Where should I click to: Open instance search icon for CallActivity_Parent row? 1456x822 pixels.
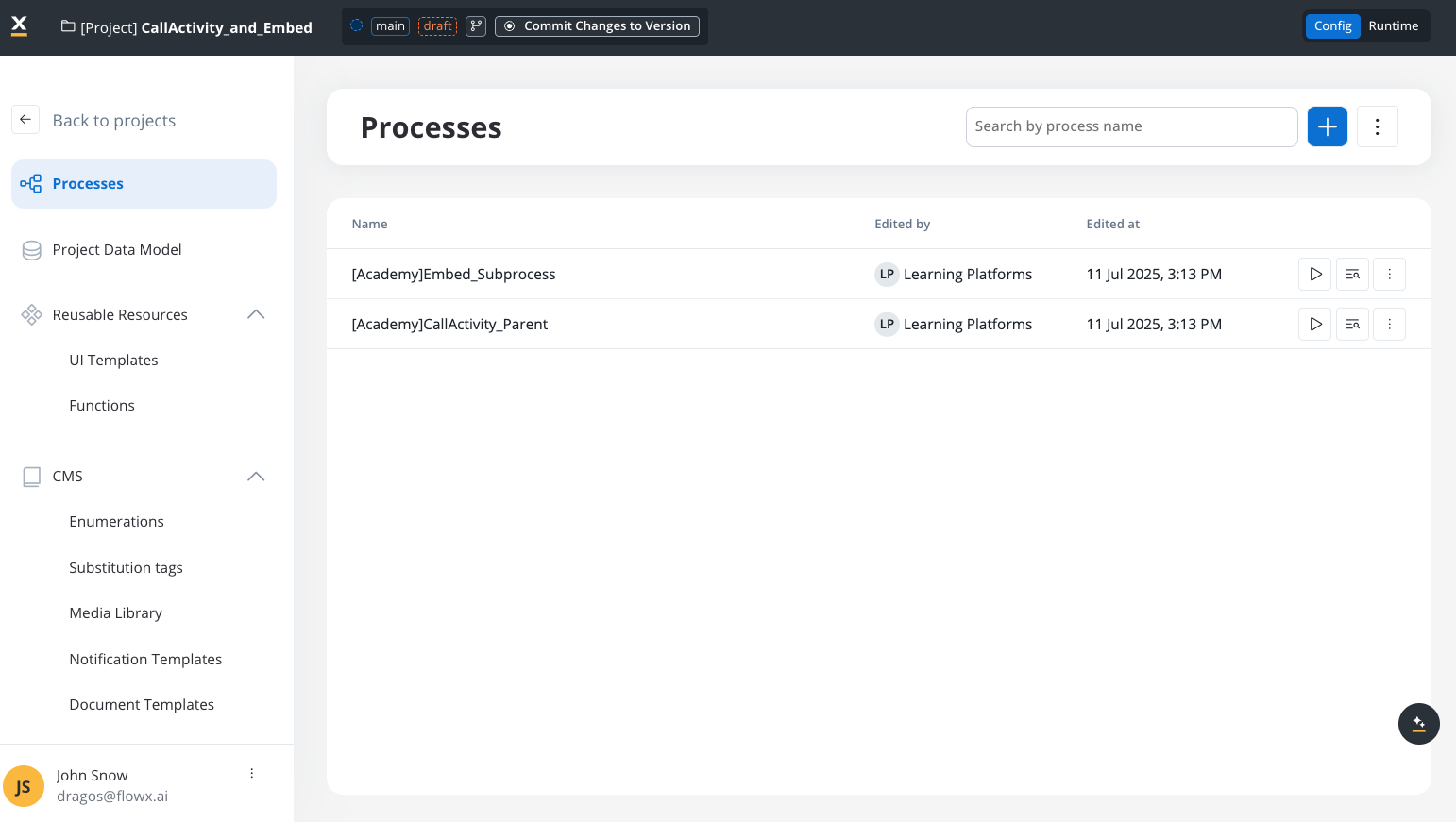1352,325
